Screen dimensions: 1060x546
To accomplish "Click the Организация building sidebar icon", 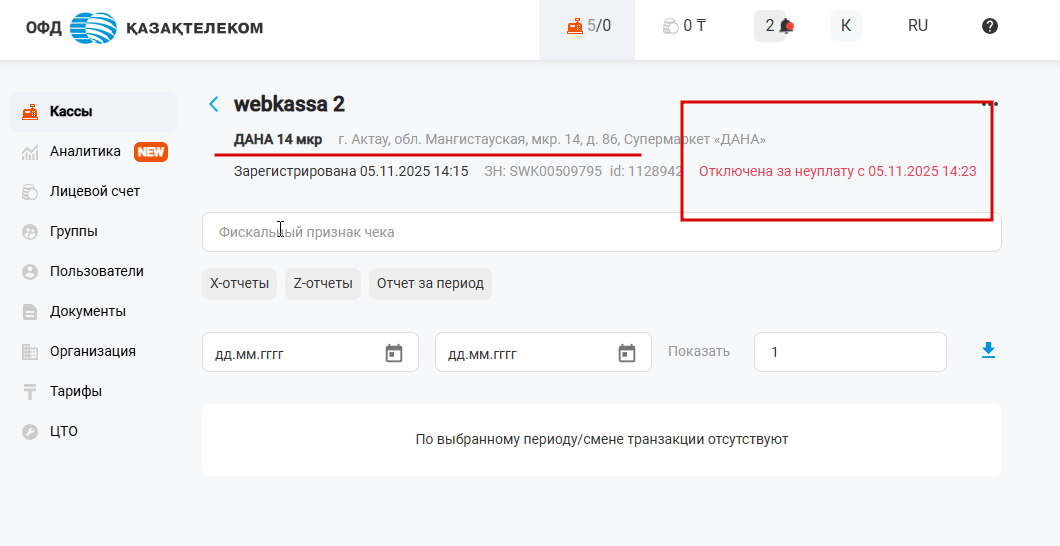I will tap(30, 352).
